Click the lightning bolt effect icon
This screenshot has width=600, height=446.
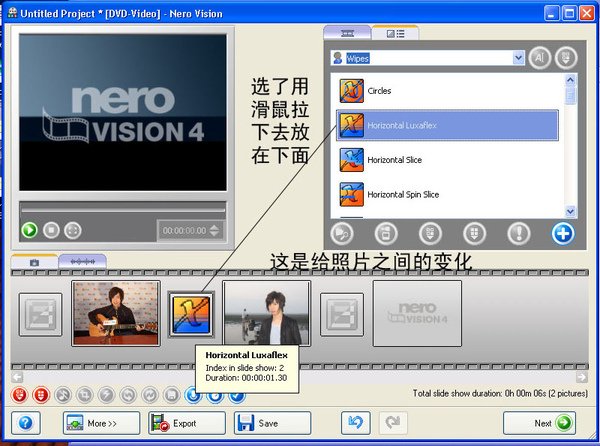pyautogui.click(x=106, y=395)
